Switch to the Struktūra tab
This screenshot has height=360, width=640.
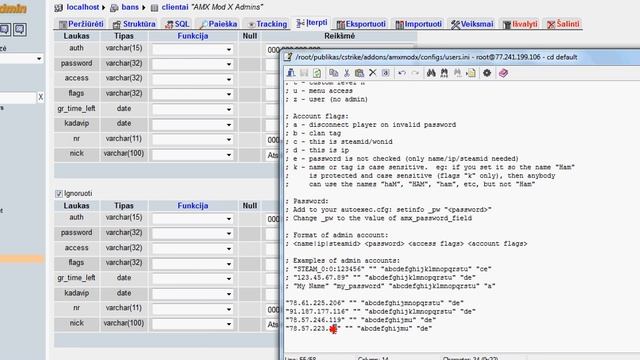pos(134,24)
